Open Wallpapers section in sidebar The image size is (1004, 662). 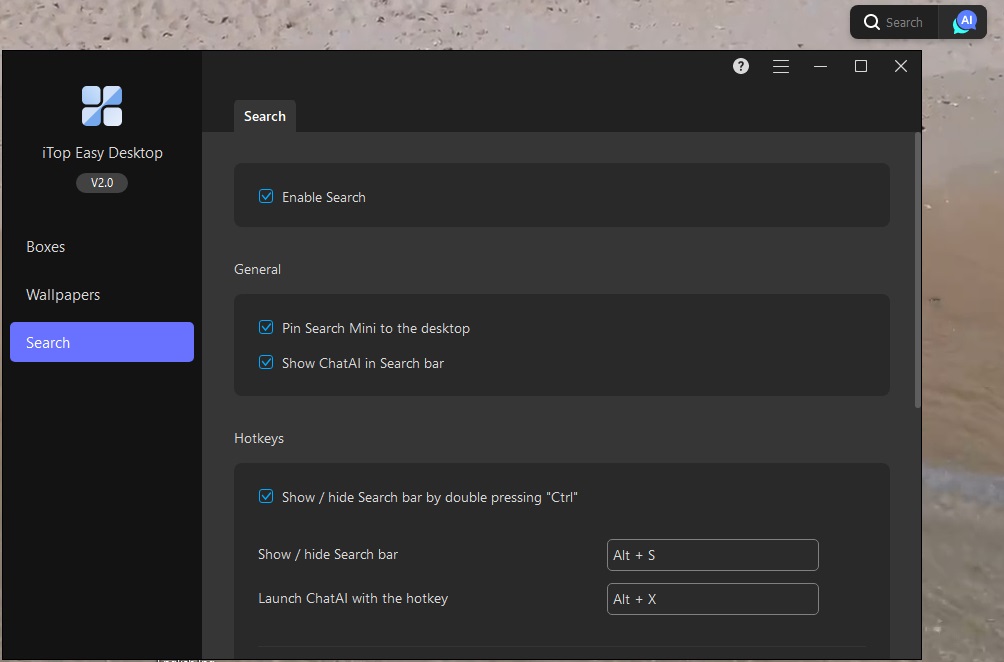(102, 295)
